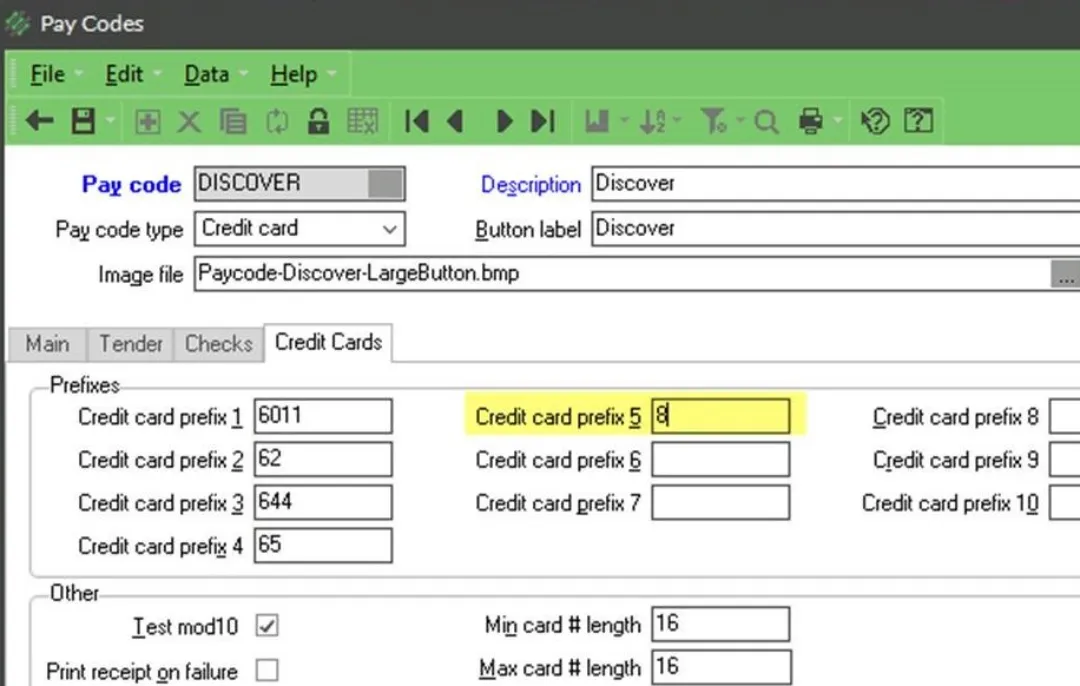Go to the next record

pos(504,122)
